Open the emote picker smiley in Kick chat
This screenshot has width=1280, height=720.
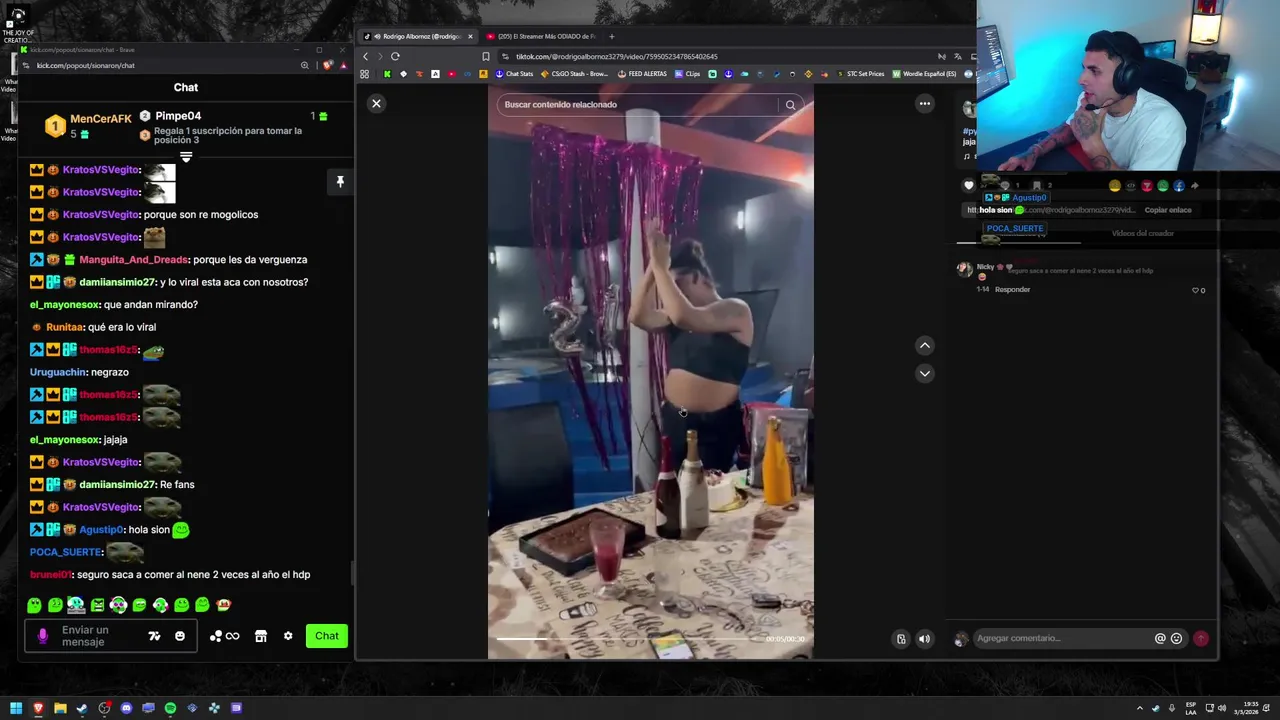[180, 636]
